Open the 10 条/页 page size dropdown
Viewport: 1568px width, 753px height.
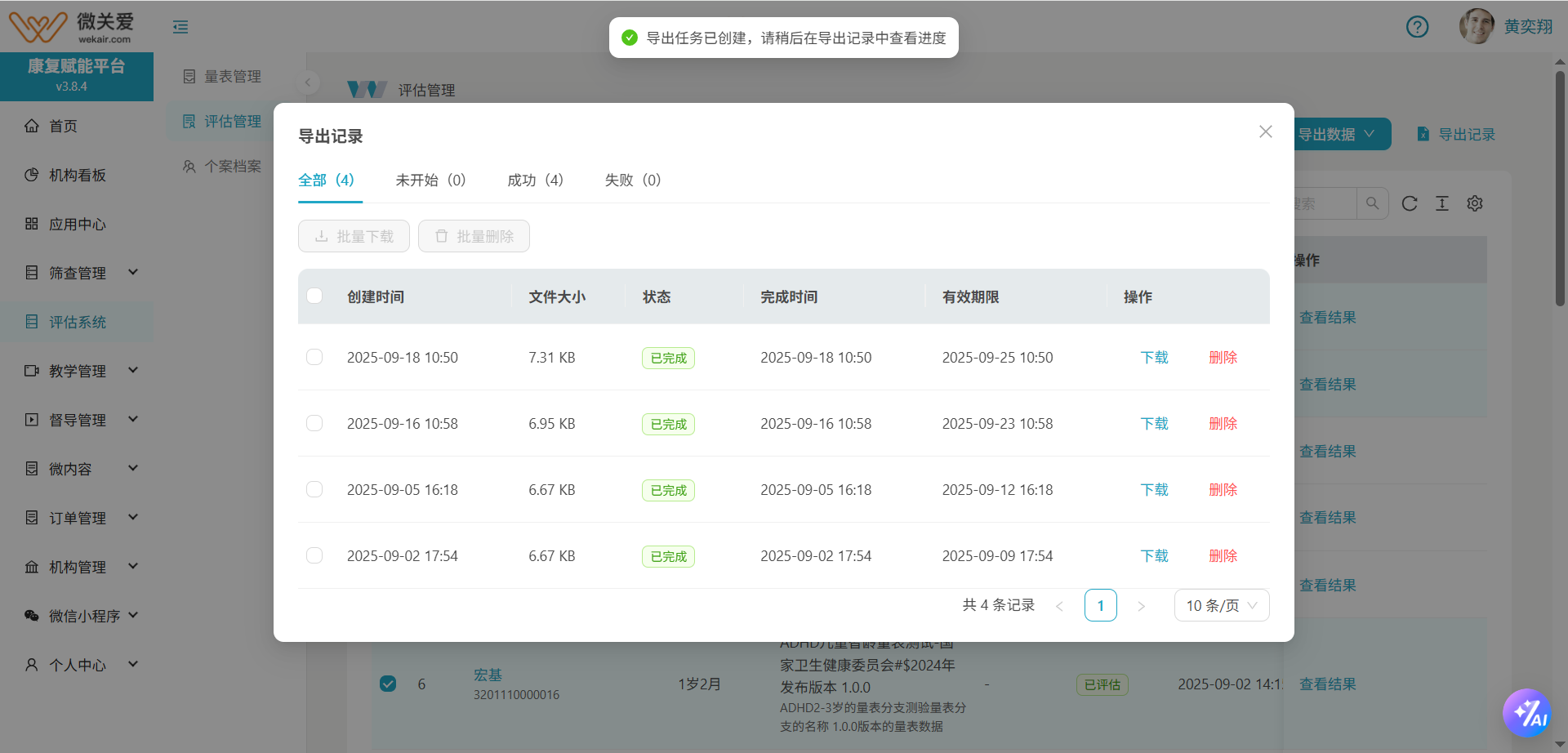click(1221, 605)
